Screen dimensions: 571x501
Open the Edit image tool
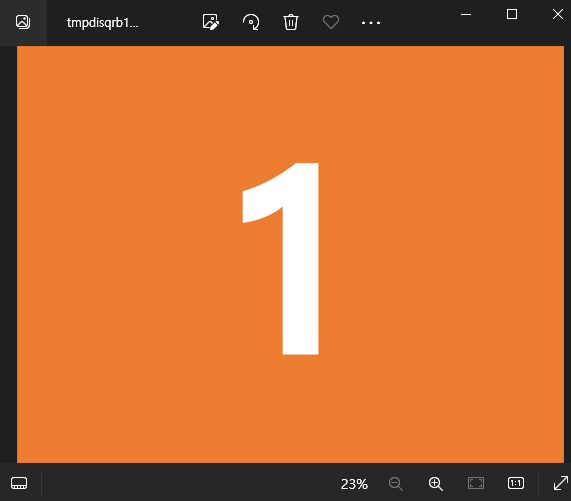pyautogui.click(x=211, y=22)
